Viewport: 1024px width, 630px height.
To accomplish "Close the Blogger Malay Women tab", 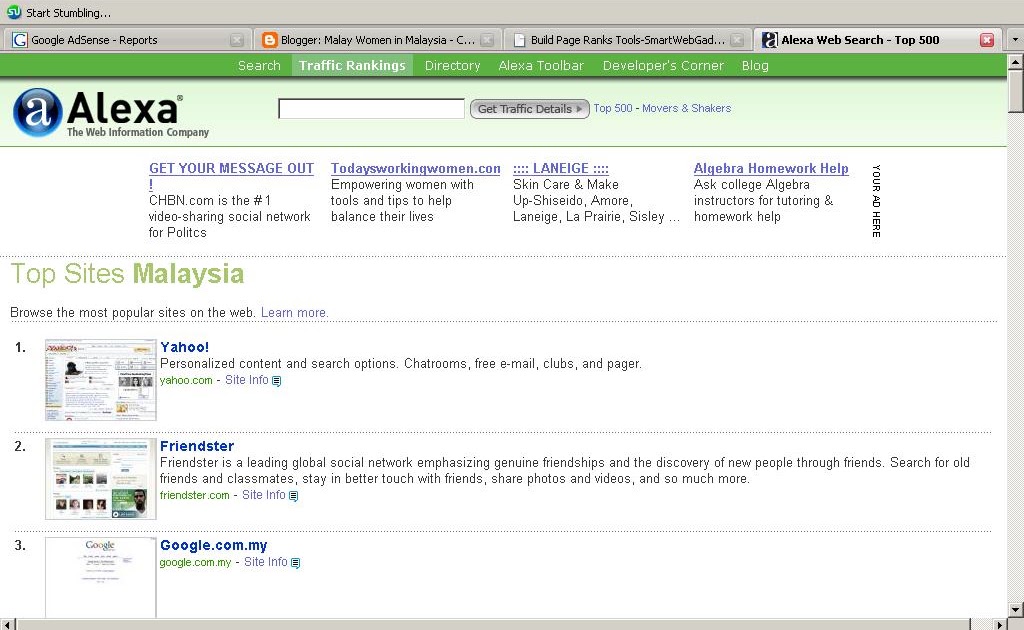I will point(487,40).
